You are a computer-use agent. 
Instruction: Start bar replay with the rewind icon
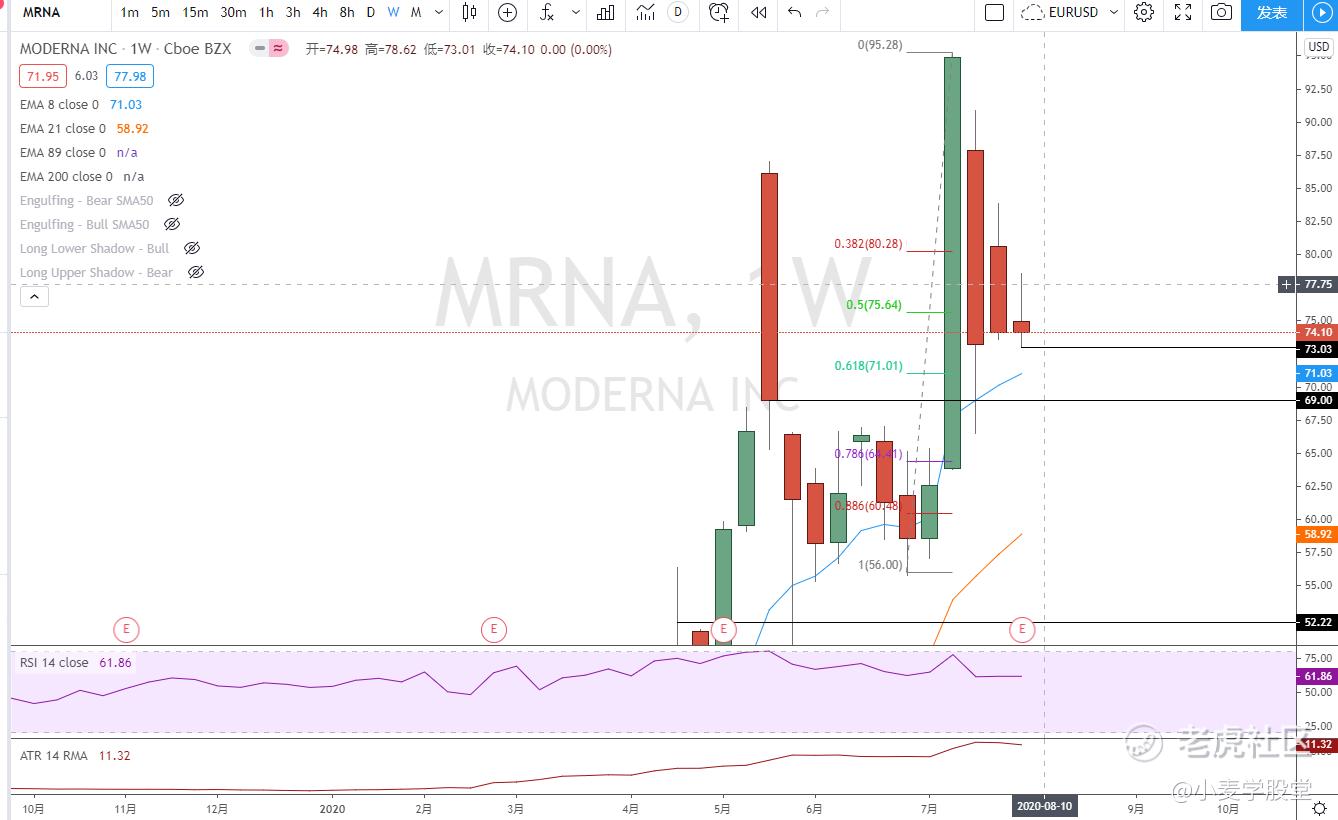759,13
